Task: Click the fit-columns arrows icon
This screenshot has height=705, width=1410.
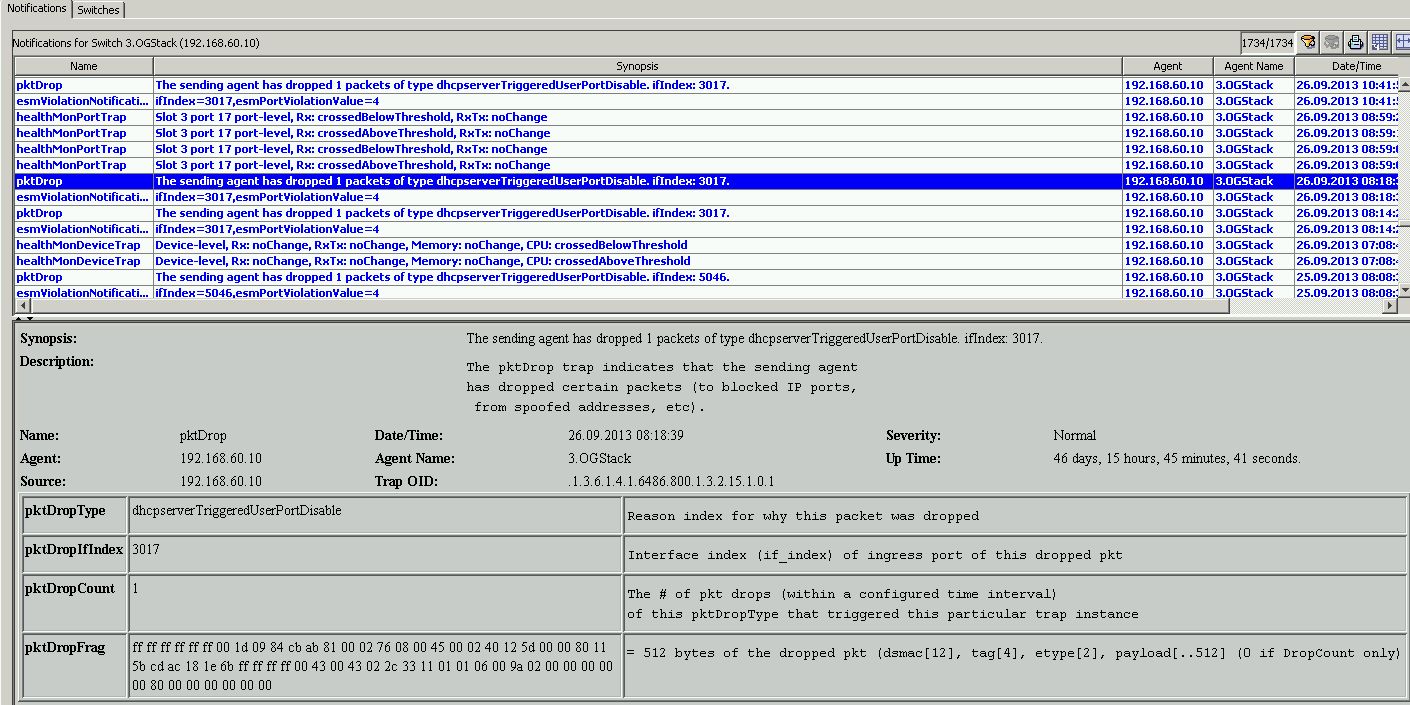Action: (x=1402, y=42)
